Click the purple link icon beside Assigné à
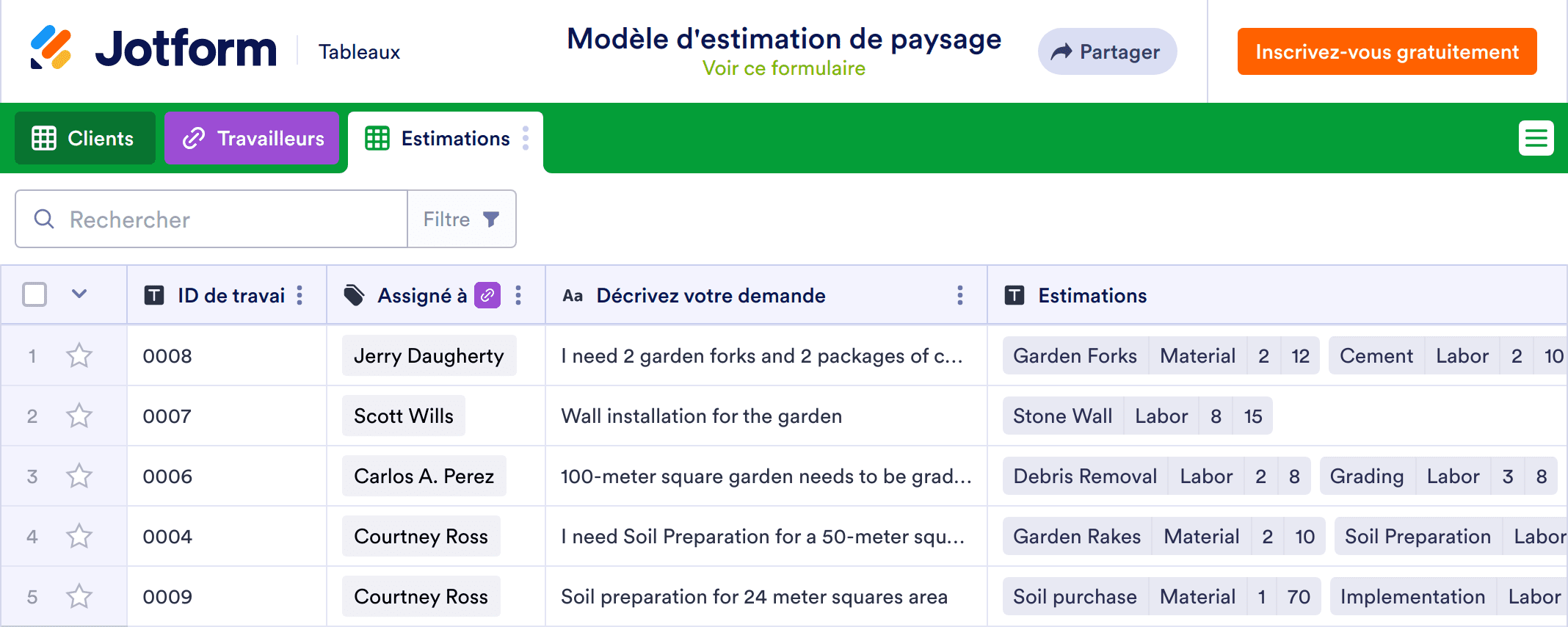 coord(487,295)
